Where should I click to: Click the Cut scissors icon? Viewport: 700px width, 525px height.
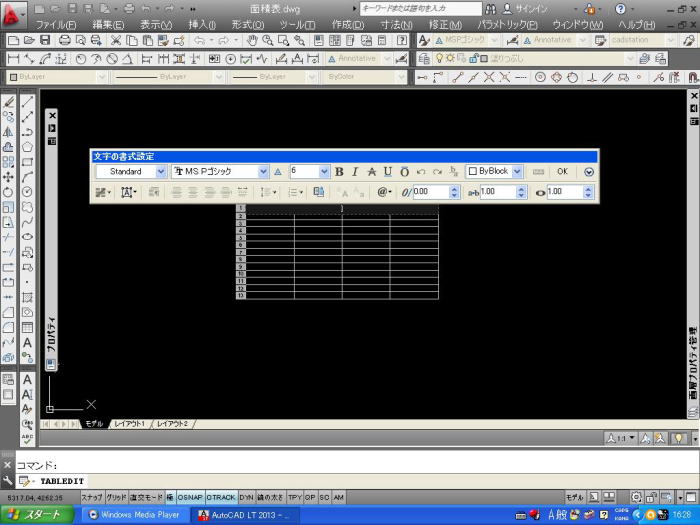[116, 41]
